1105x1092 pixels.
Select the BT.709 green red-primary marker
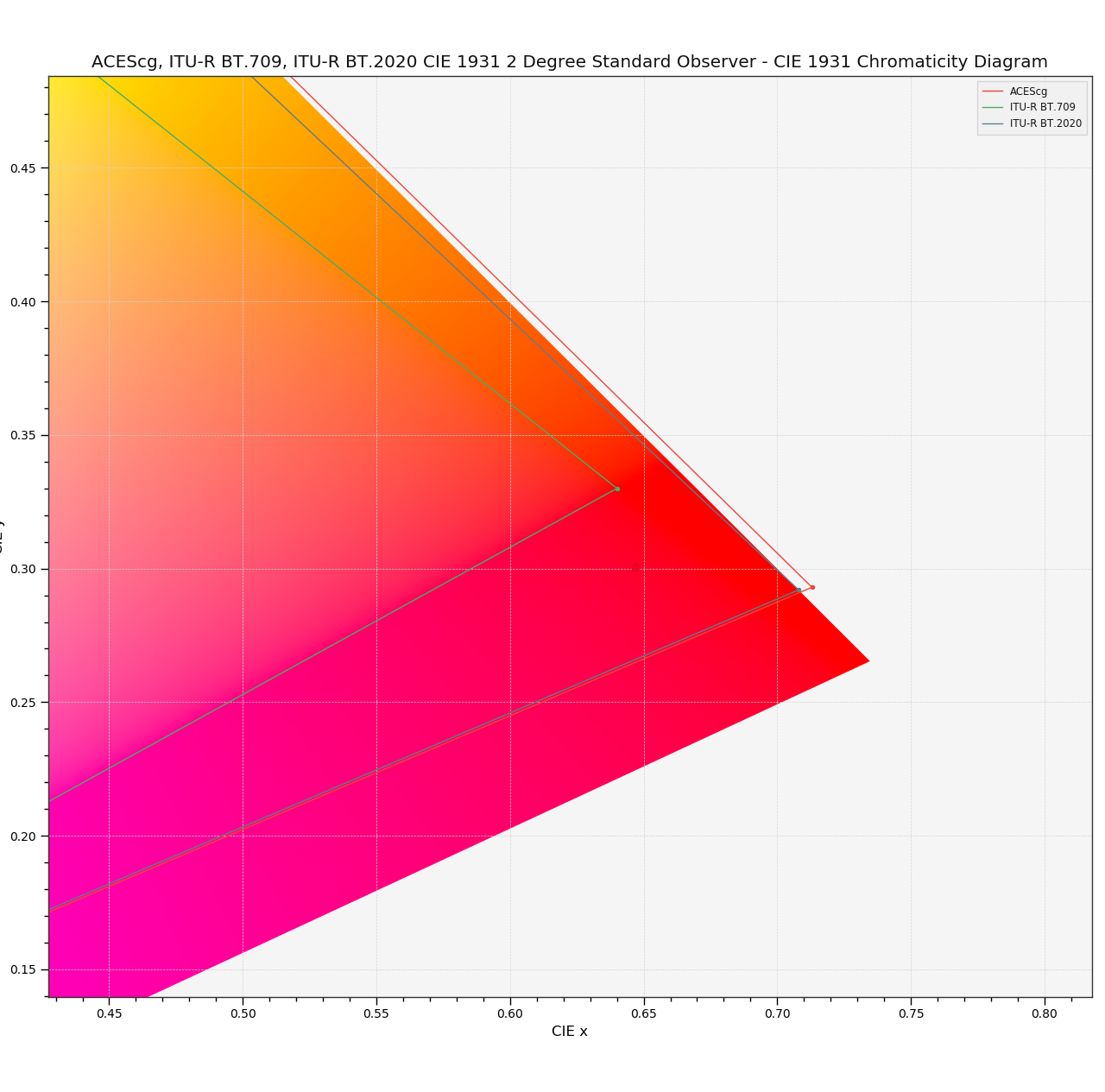point(616,489)
